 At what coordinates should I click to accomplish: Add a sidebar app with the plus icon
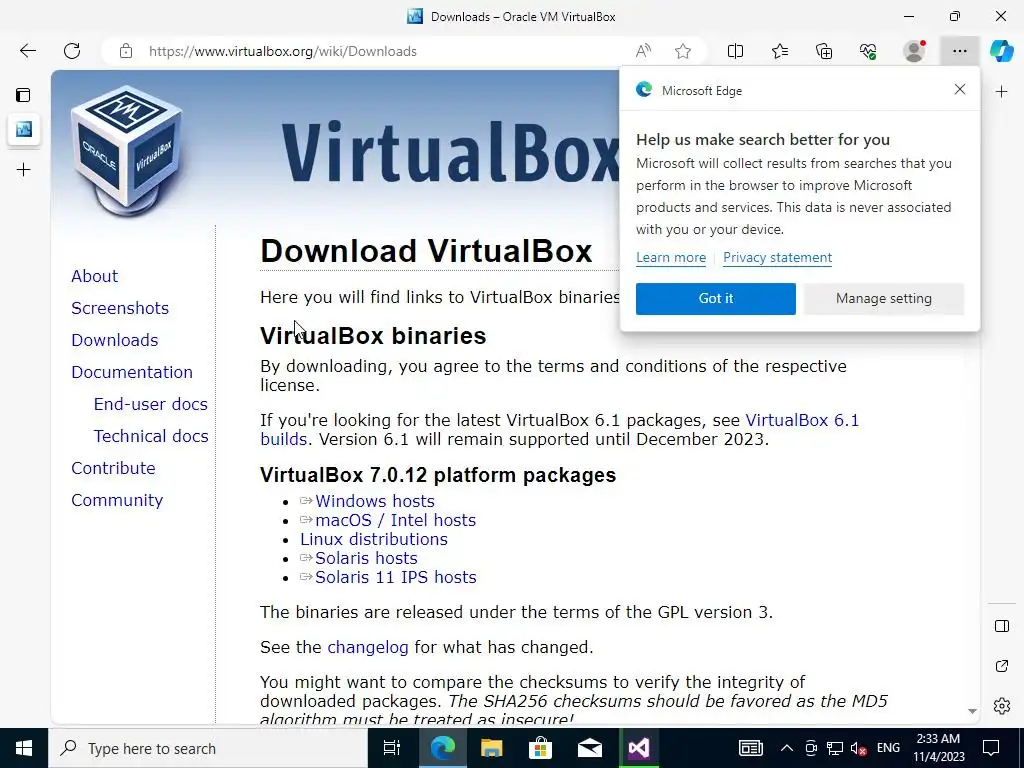coord(1001,92)
